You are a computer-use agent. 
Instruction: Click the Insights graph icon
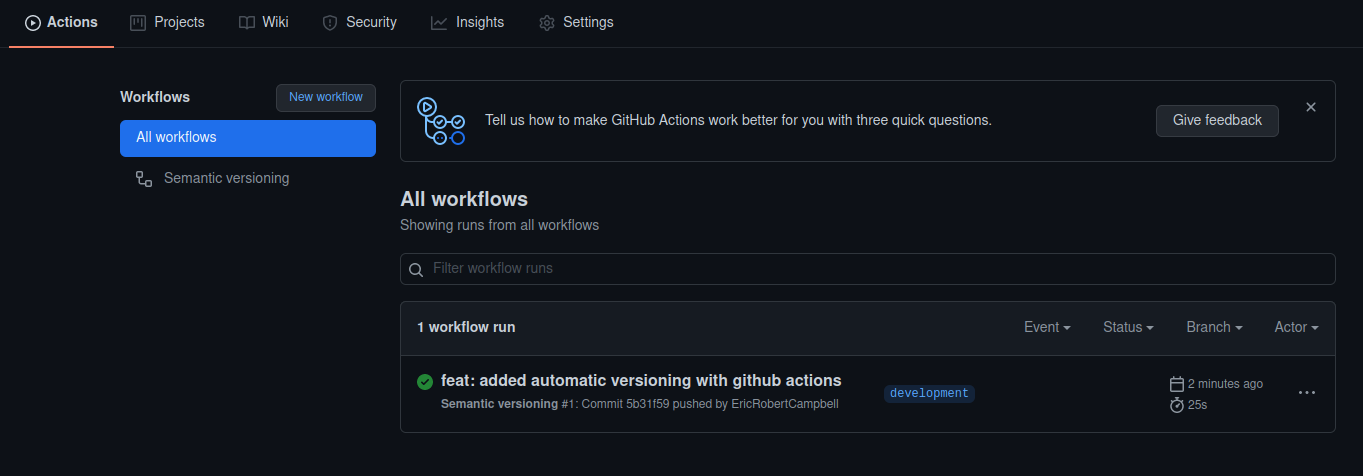tap(438, 22)
